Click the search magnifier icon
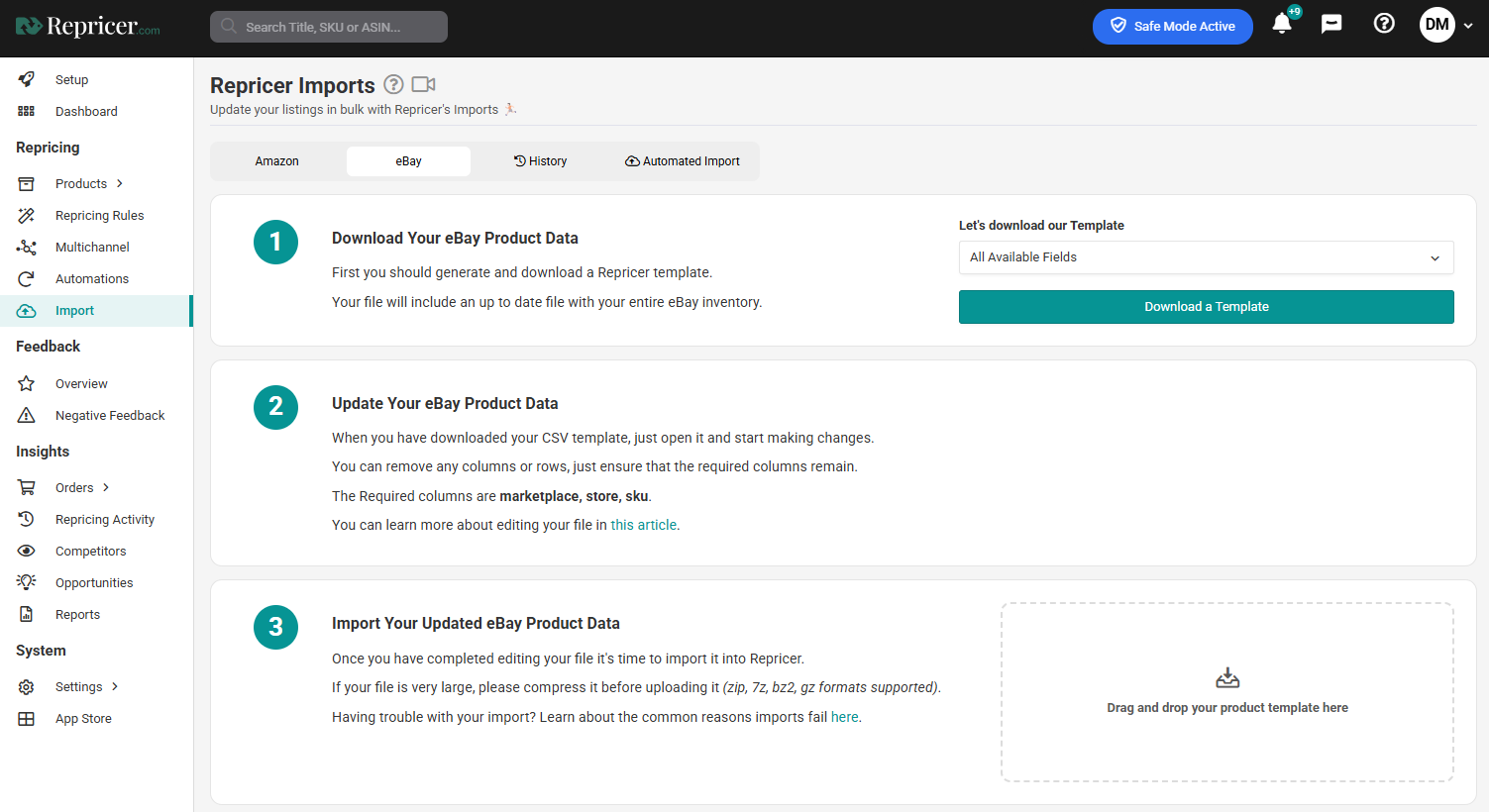This screenshot has height=812, width=1489. (x=229, y=27)
